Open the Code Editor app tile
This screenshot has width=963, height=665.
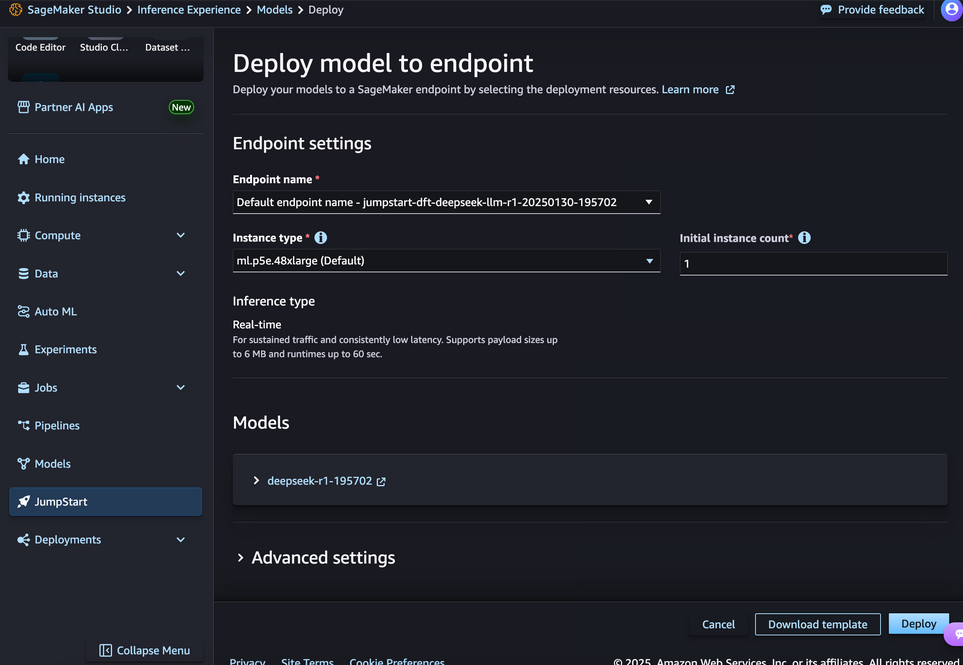pyautogui.click(x=41, y=47)
